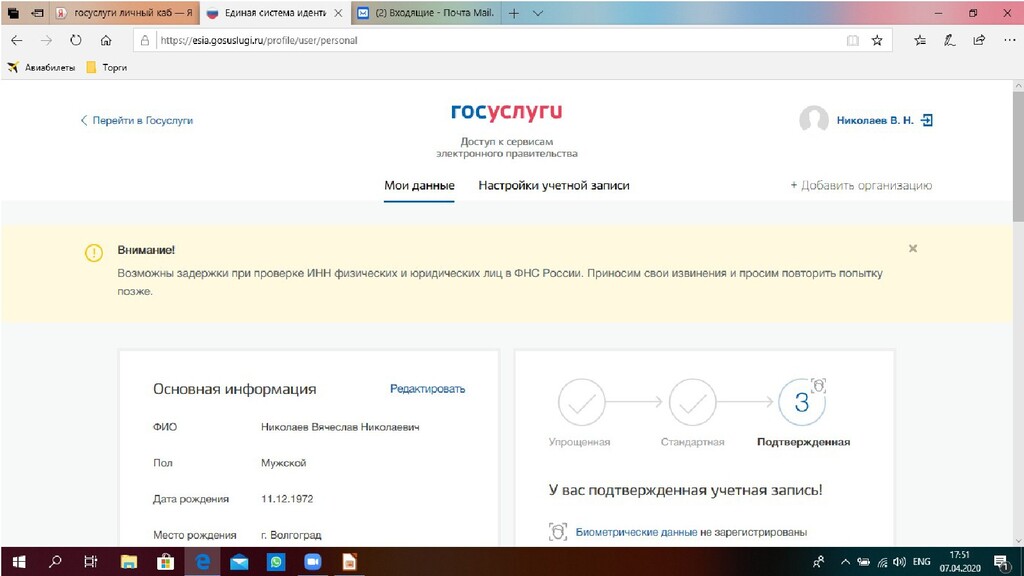
Task: Switch to госуслуги личный каб tab
Action: (124, 13)
